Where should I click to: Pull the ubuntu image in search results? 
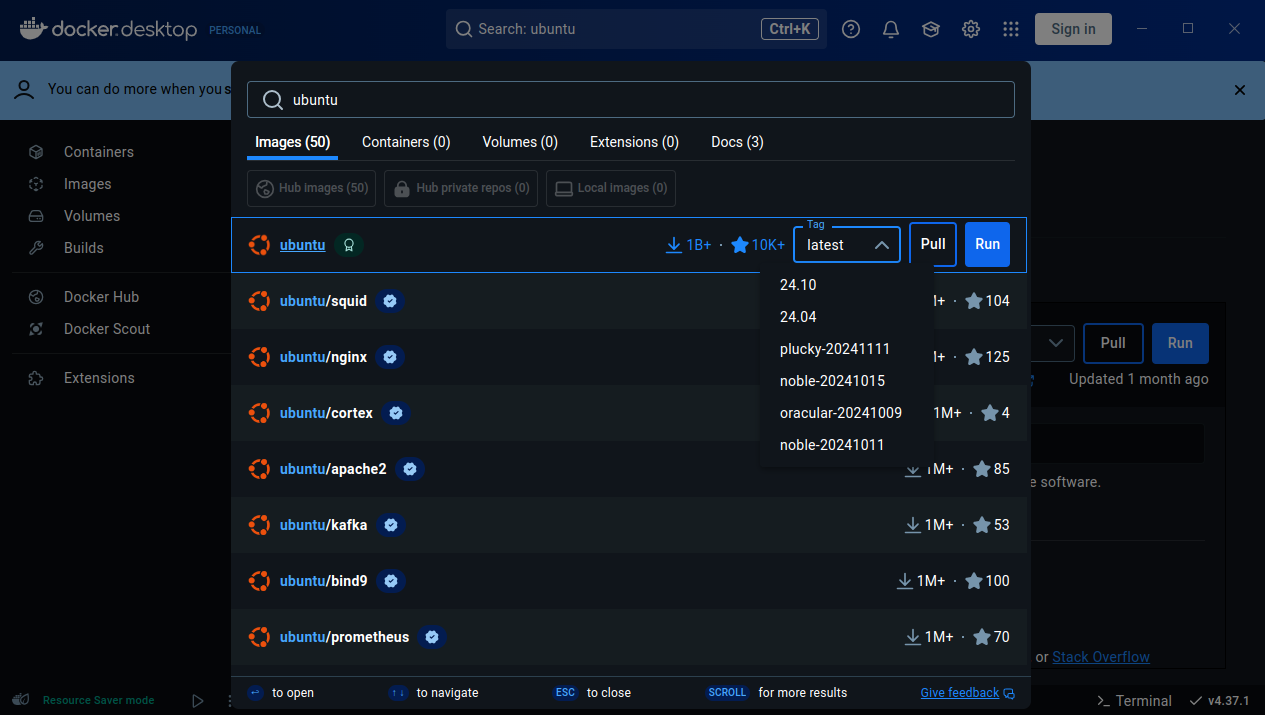click(933, 245)
